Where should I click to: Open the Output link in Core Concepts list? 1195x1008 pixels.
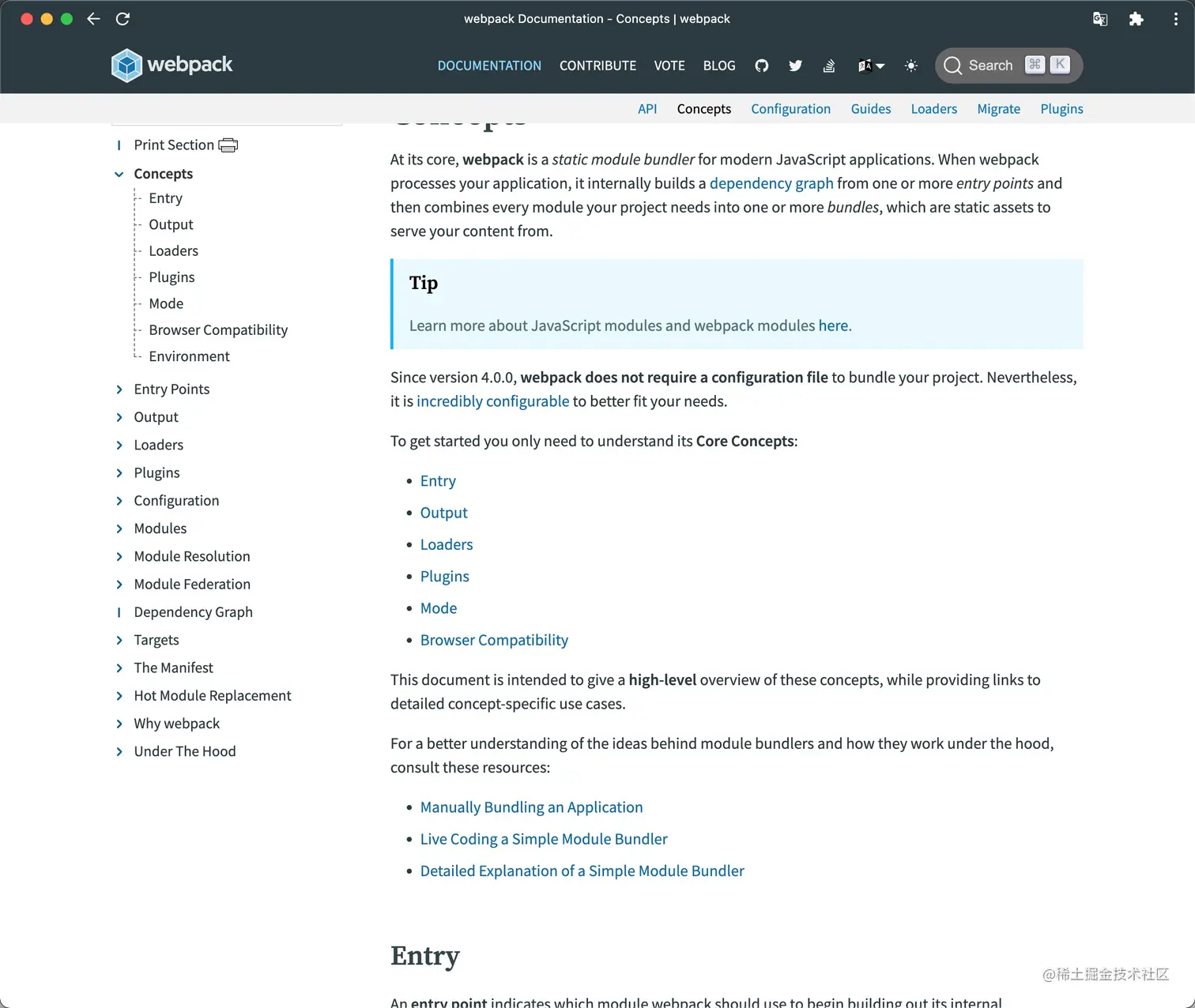click(443, 513)
